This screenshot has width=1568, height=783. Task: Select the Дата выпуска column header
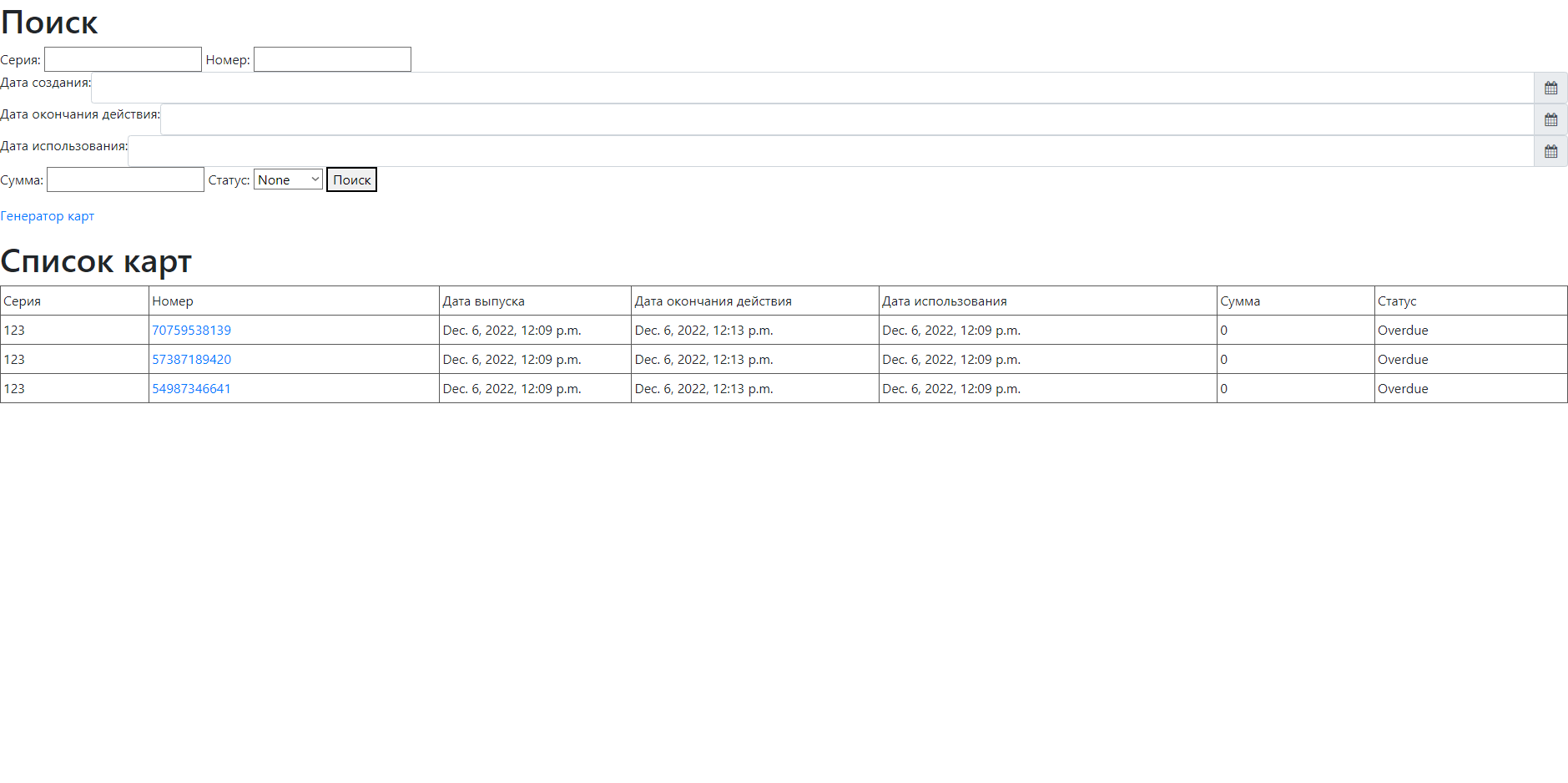coord(483,301)
